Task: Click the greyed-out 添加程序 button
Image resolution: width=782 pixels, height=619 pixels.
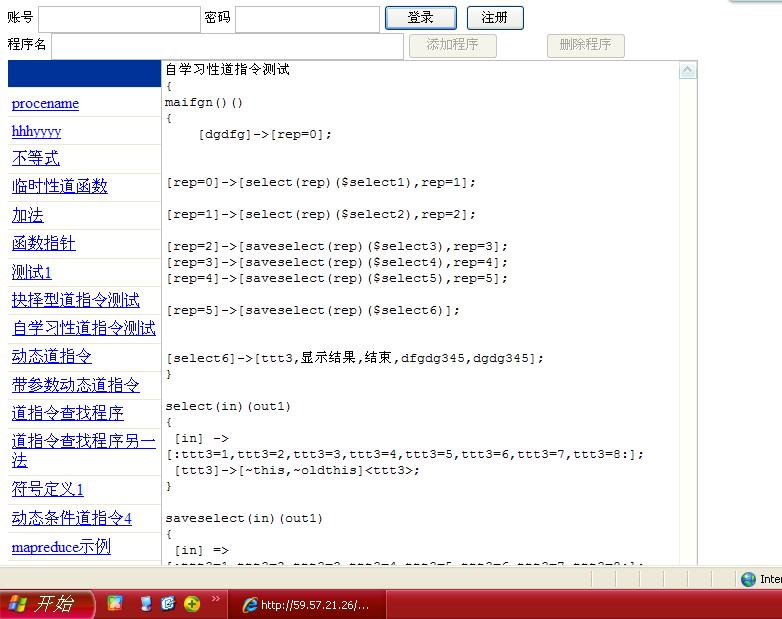Action: [x=452, y=45]
